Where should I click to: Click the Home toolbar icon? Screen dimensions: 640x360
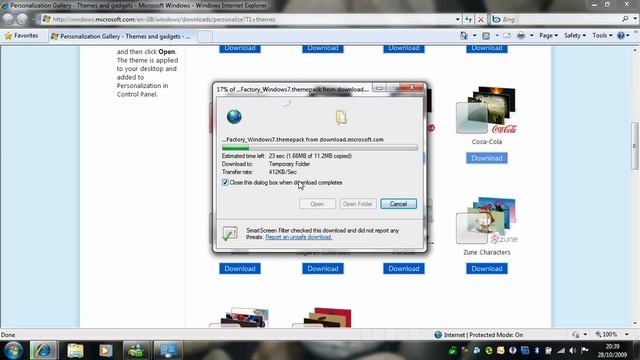(x=464, y=36)
